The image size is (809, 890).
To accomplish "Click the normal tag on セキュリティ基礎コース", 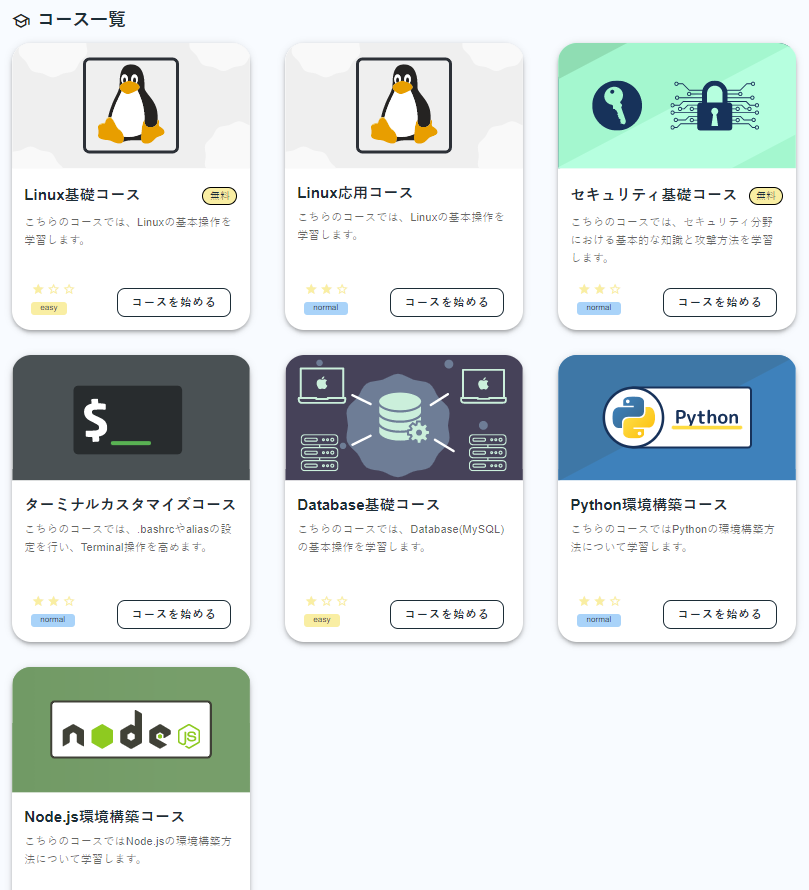I will (x=599, y=308).
